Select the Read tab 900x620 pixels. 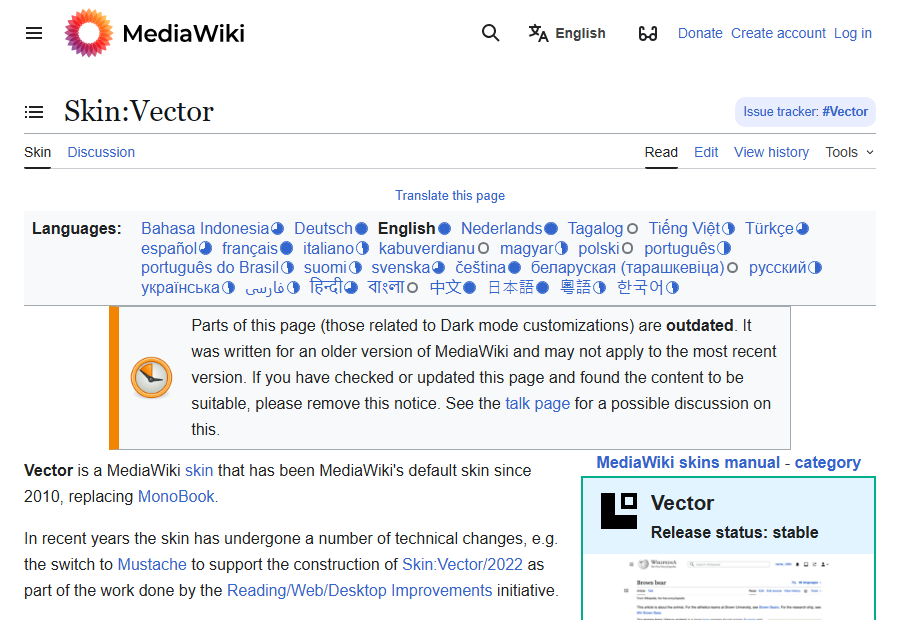661,152
